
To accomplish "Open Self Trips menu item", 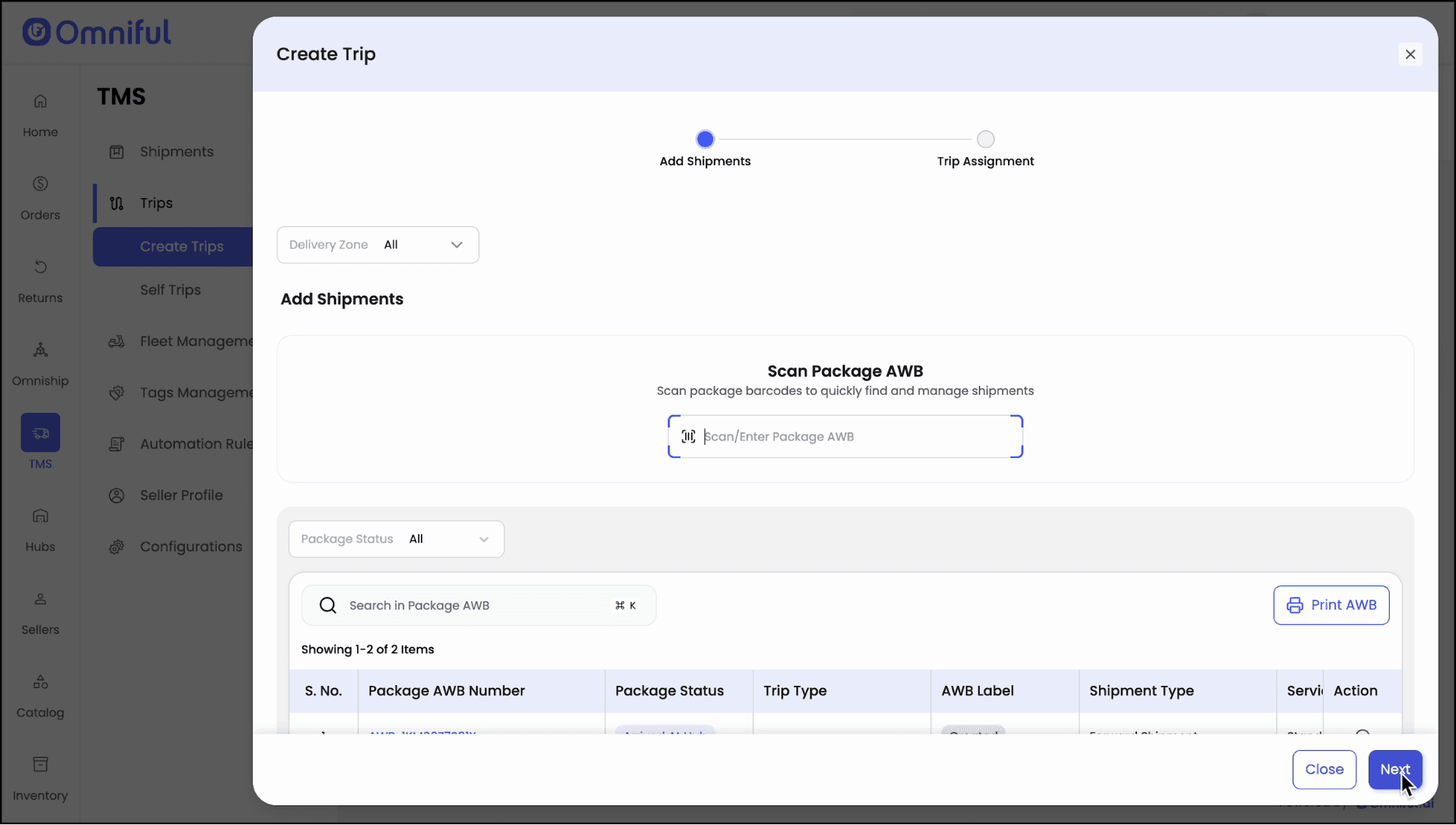I will (x=170, y=290).
